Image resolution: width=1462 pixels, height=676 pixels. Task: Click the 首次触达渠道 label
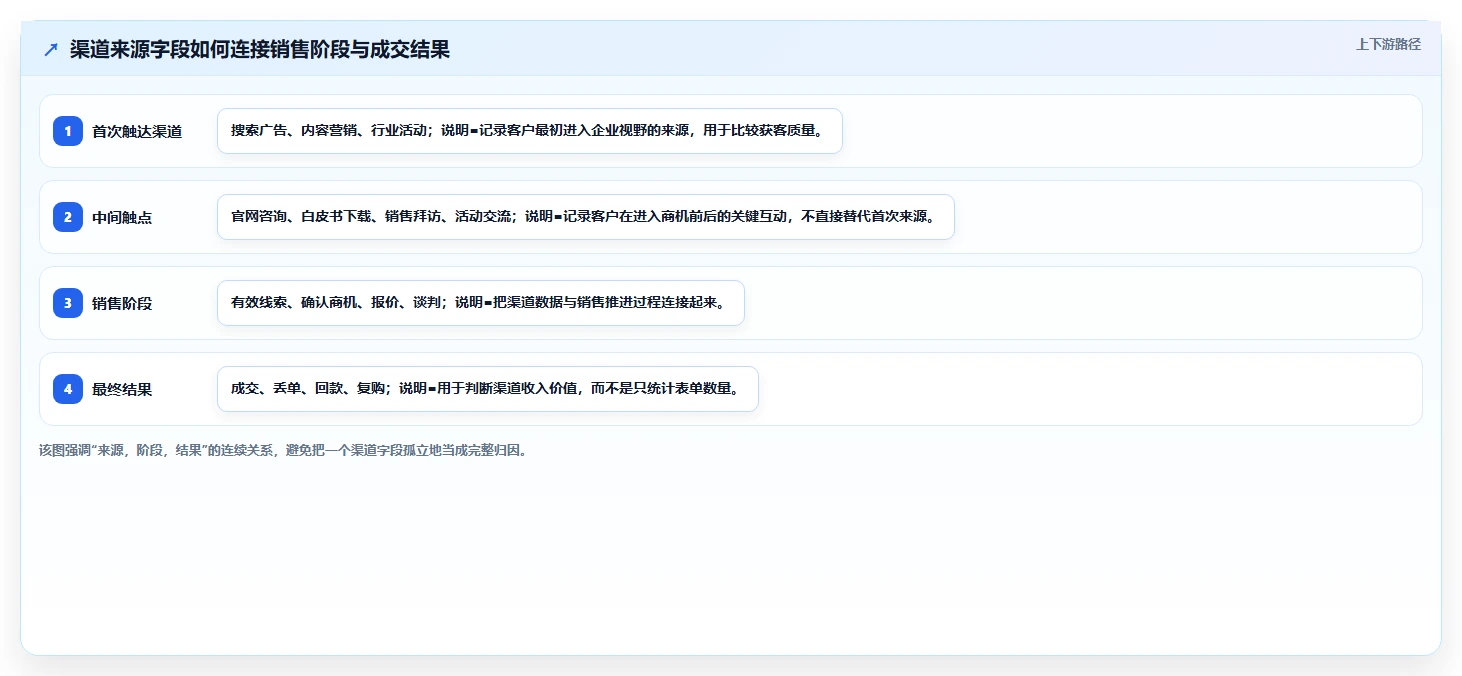(137, 131)
